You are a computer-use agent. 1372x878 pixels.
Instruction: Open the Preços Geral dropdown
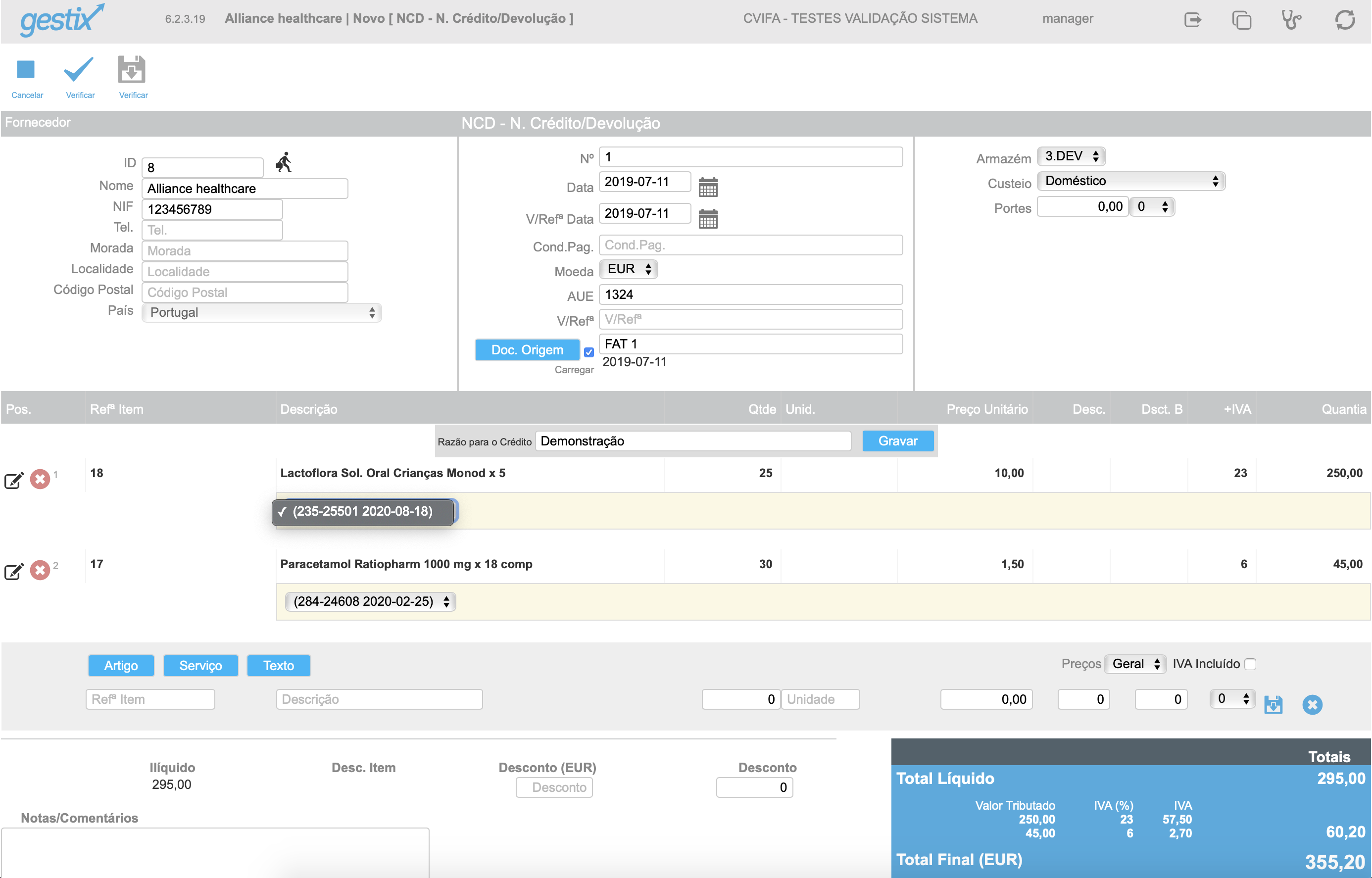[x=1135, y=664]
